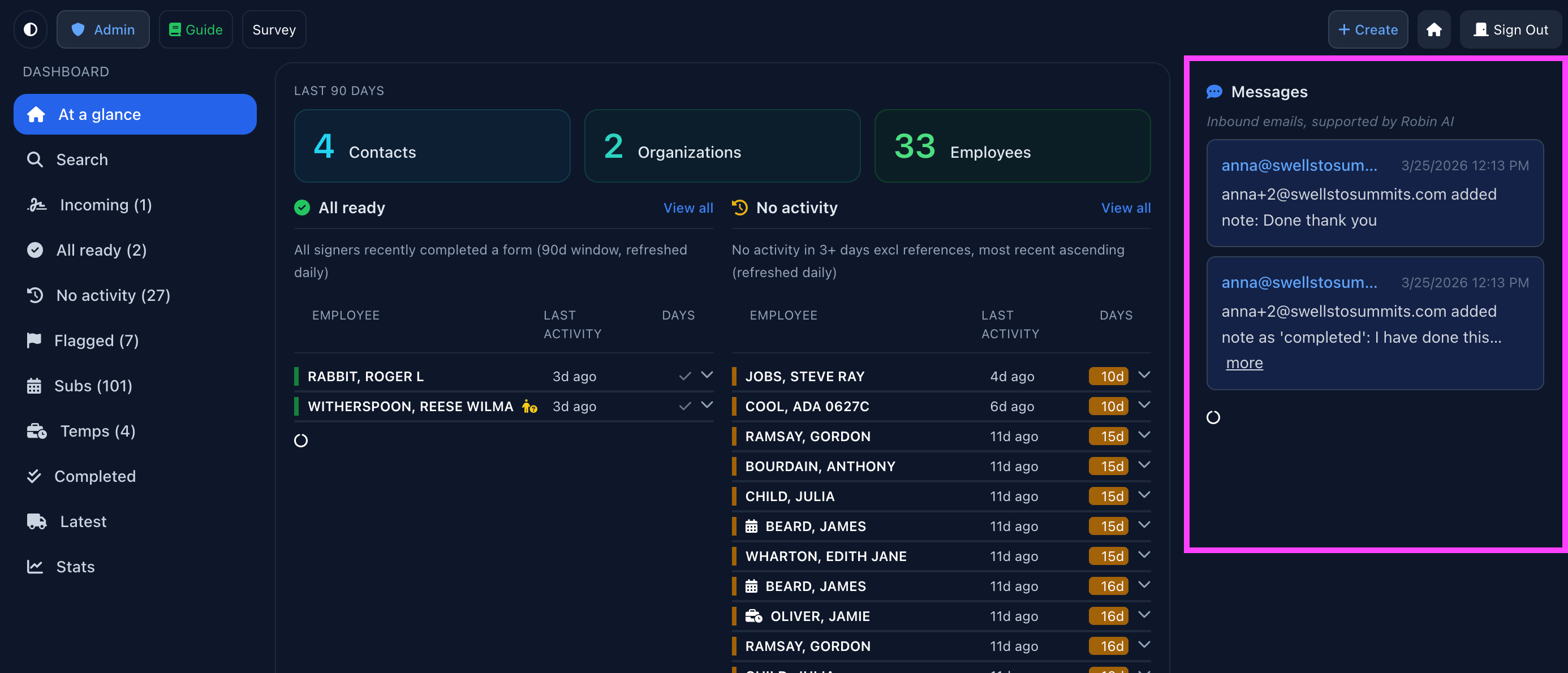Open the Admin tab
The width and height of the screenshot is (1568, 673).
click(x=103, y=29)
